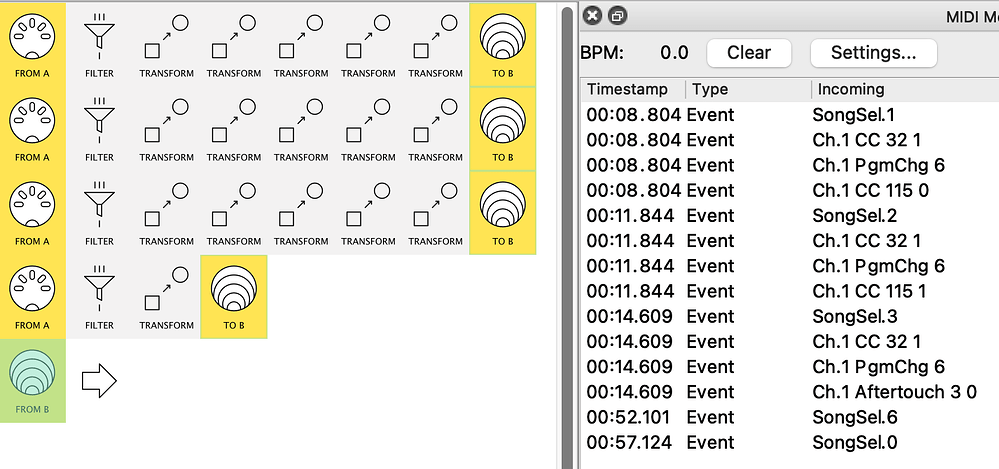Viewport: 999px width, 469px height.
Task: Select the last TRANSFORM in the third row
Action: point(435,211)
